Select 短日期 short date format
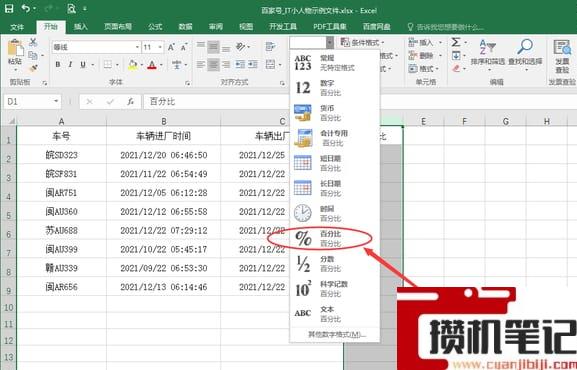This screenshot has width=577, height=370. (x=334, y=163)
